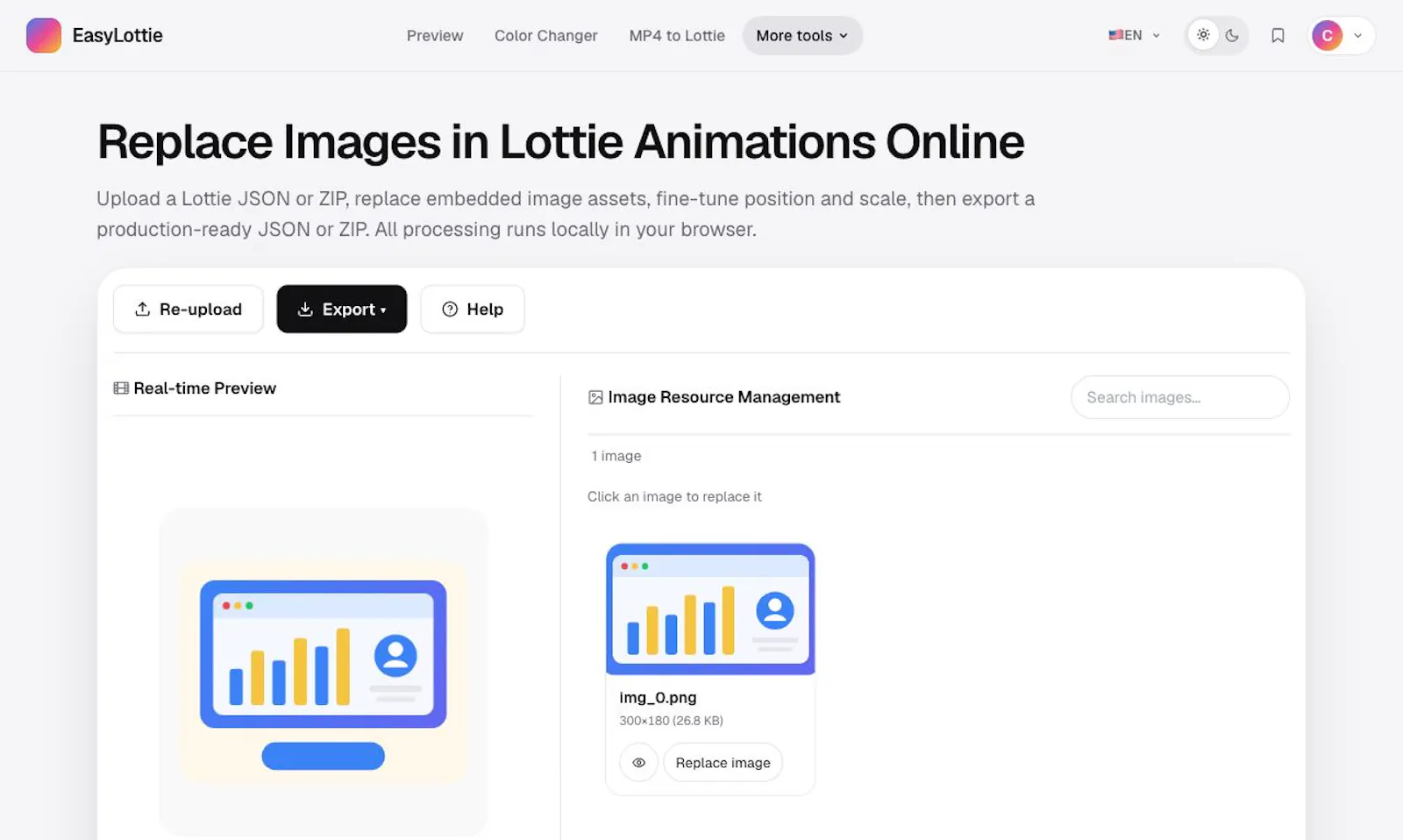
Task: Click the Re-upload button
Action: (188, 309)
